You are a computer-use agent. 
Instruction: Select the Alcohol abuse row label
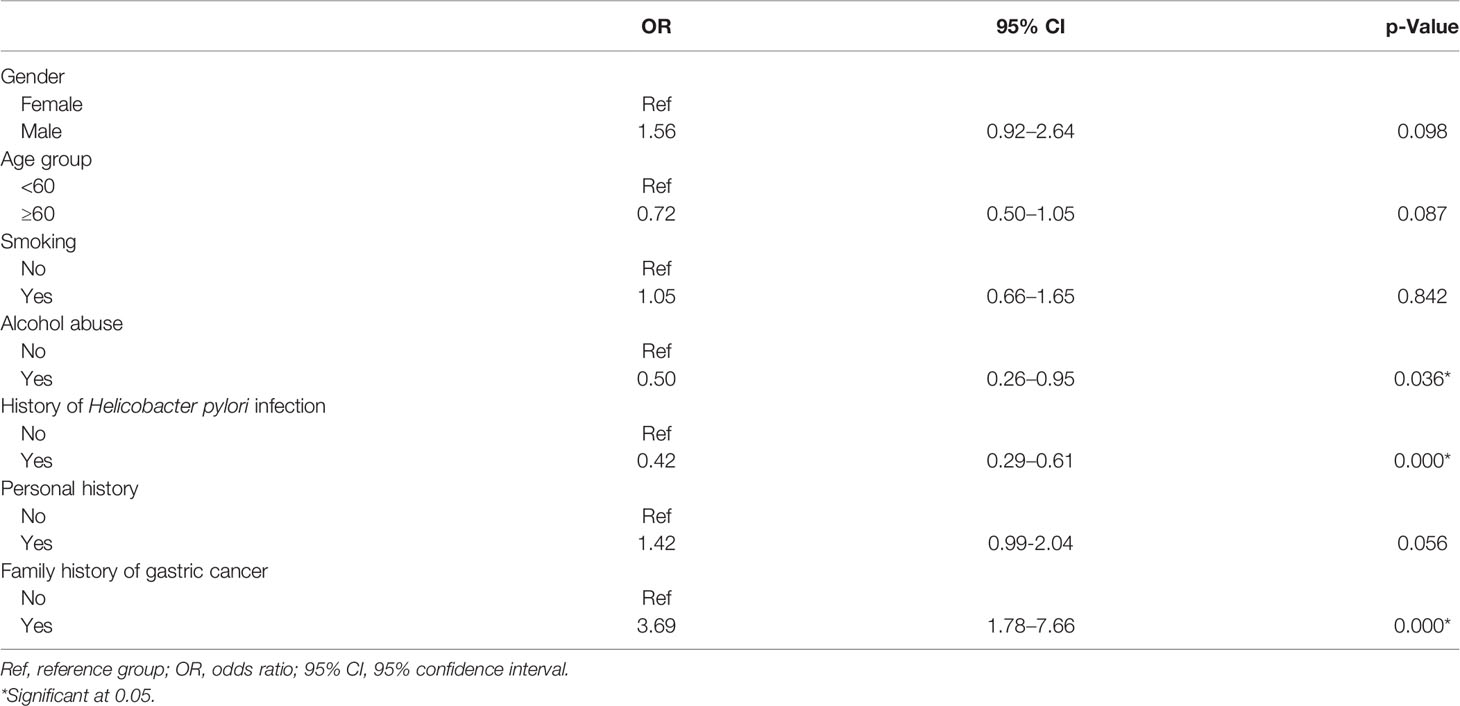click(57, 324)
